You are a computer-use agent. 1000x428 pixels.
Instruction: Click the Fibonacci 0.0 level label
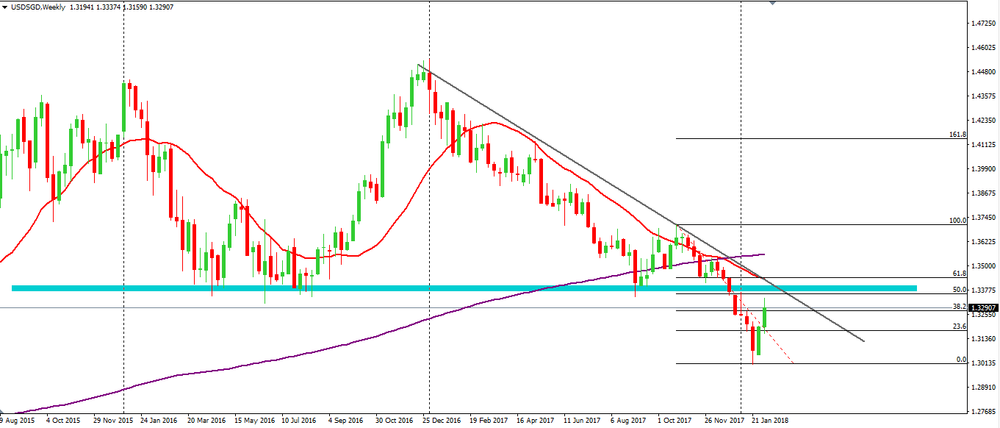962,359
